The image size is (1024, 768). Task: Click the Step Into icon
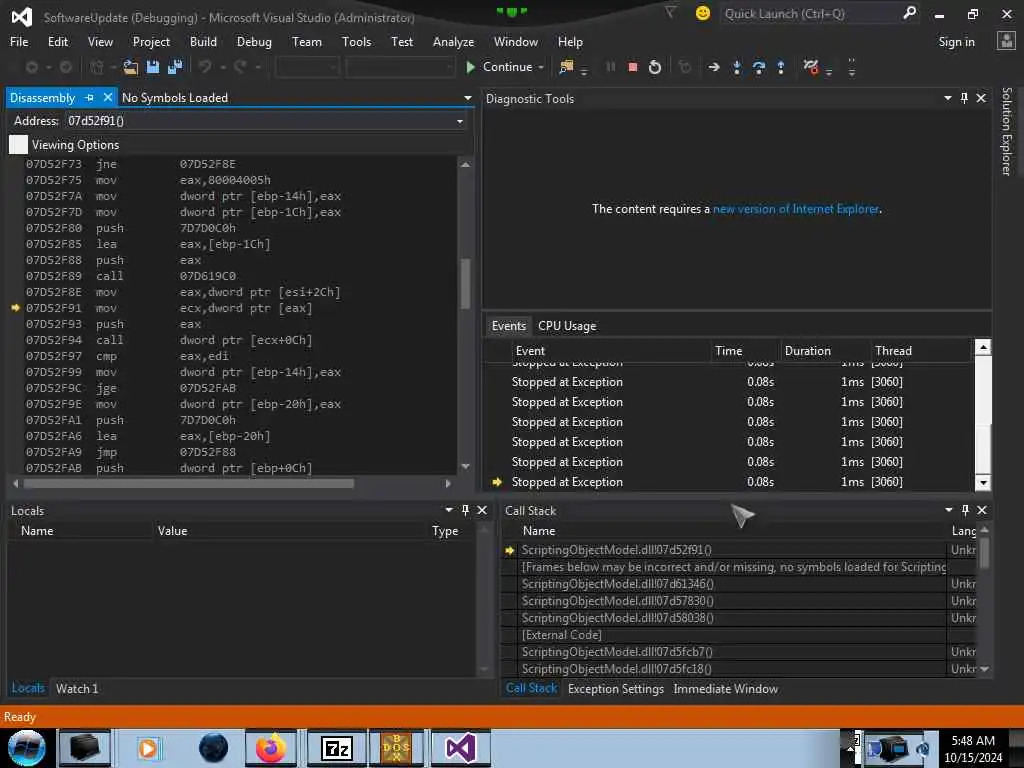coord(737,67)
